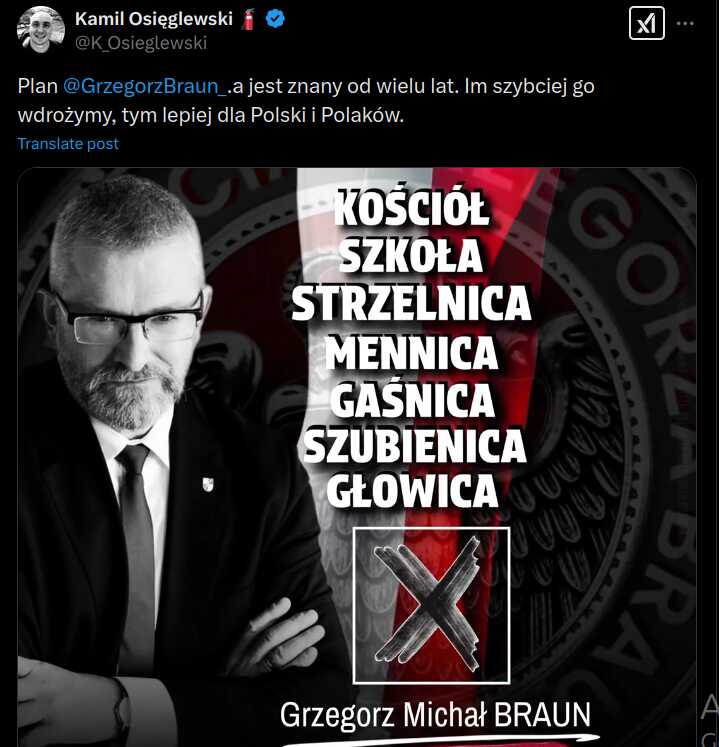Click the lapel pin on the suit
This screenshot has width=719, height=747.
point(207,485)
